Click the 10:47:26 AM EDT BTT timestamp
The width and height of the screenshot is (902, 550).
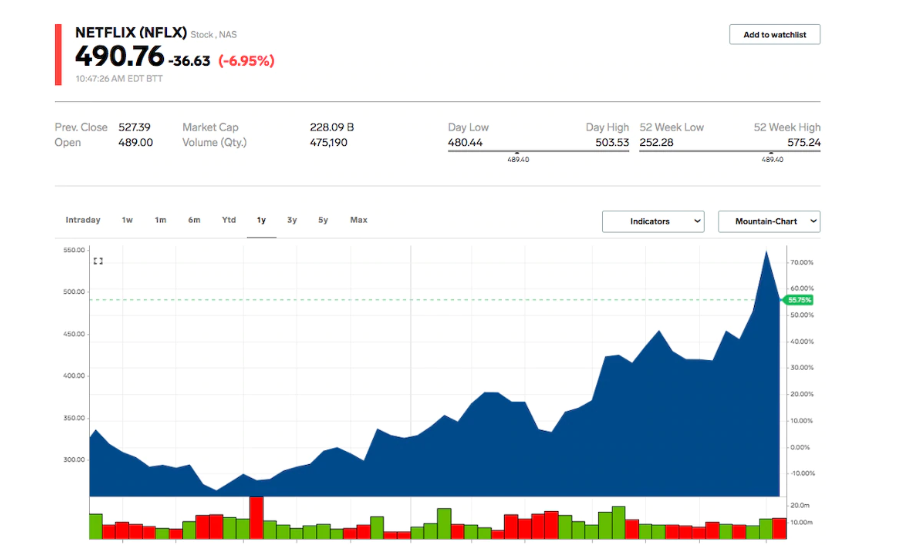(x=119, y=79)
